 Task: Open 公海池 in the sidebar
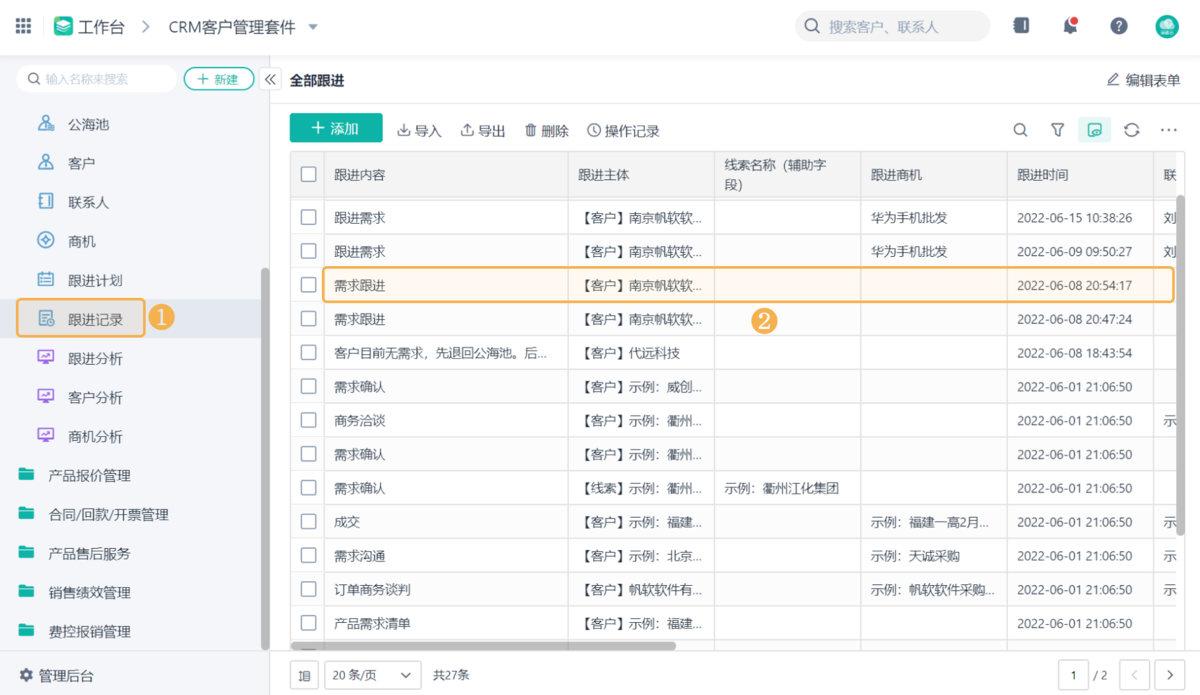(x=88, y=124)
